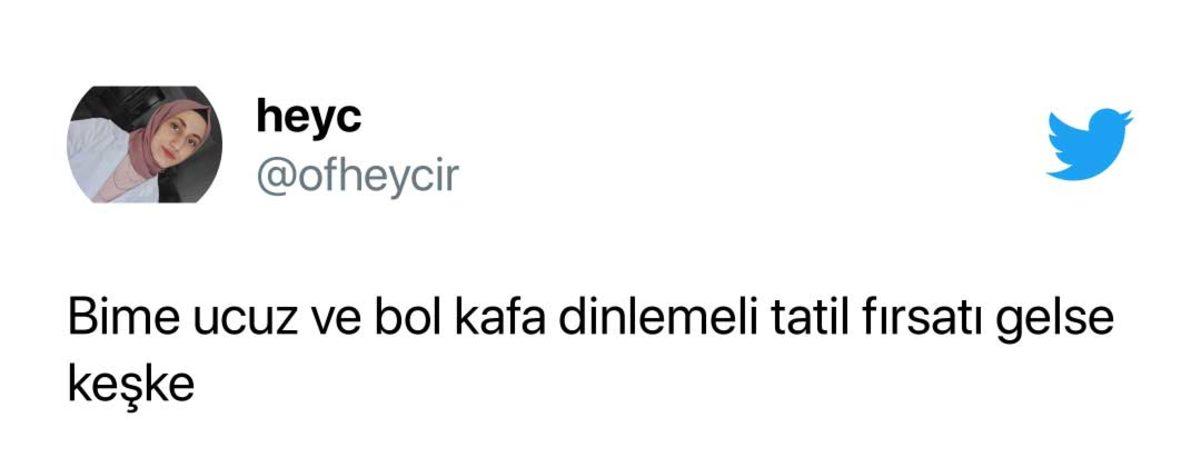Click the @ofheycir handle

coord(357,177)
